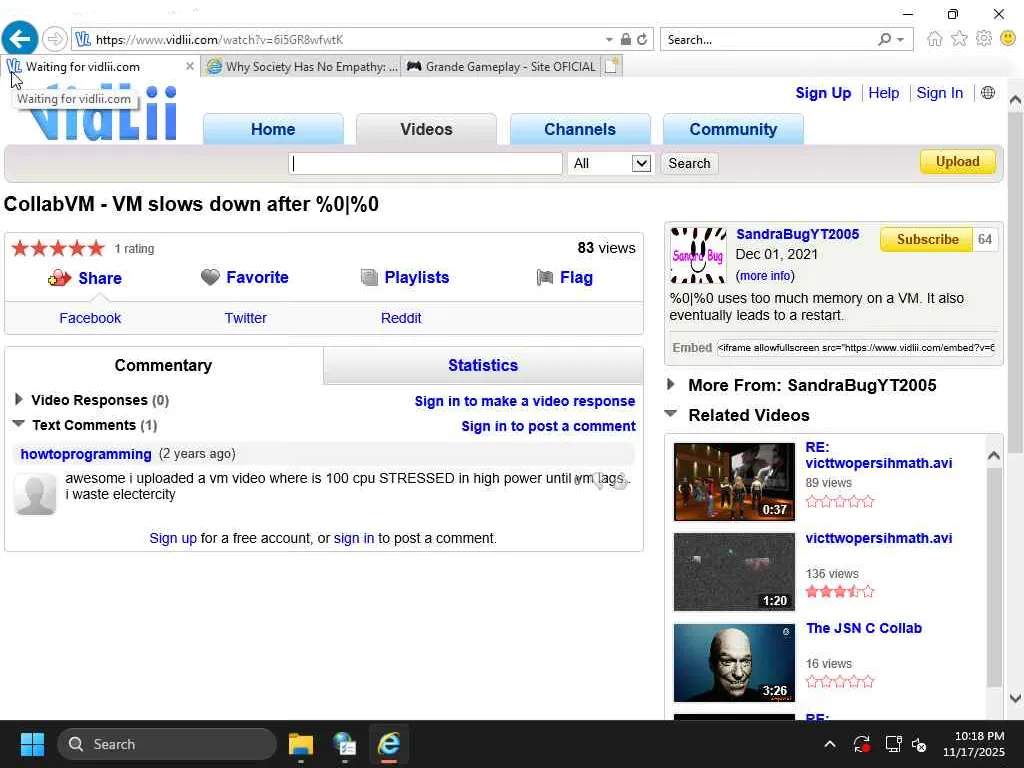Viewport: 1024px width, 768px height.
Task: Click the related videos list scrollbar
Action: pyautogui.click(x=993, y=575)
